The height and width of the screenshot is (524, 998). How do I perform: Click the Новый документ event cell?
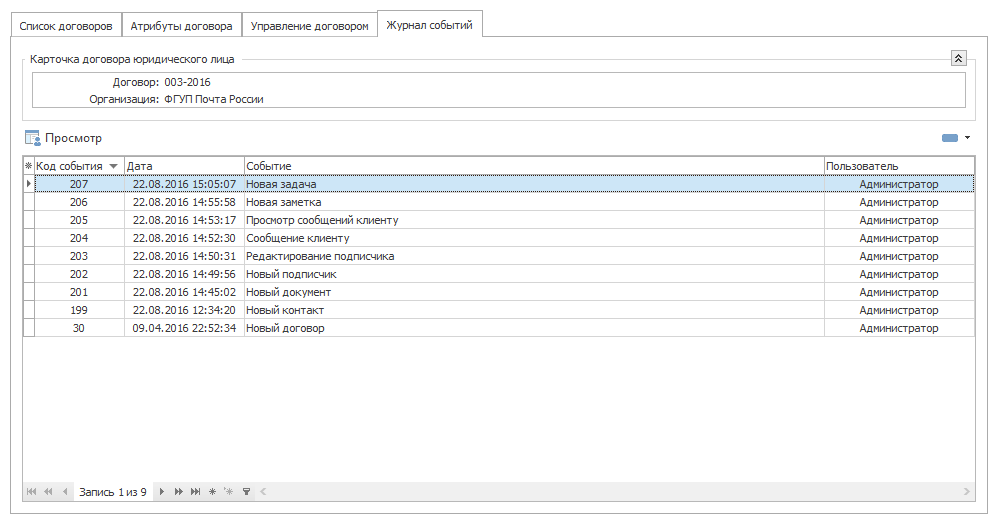[534, 292]
